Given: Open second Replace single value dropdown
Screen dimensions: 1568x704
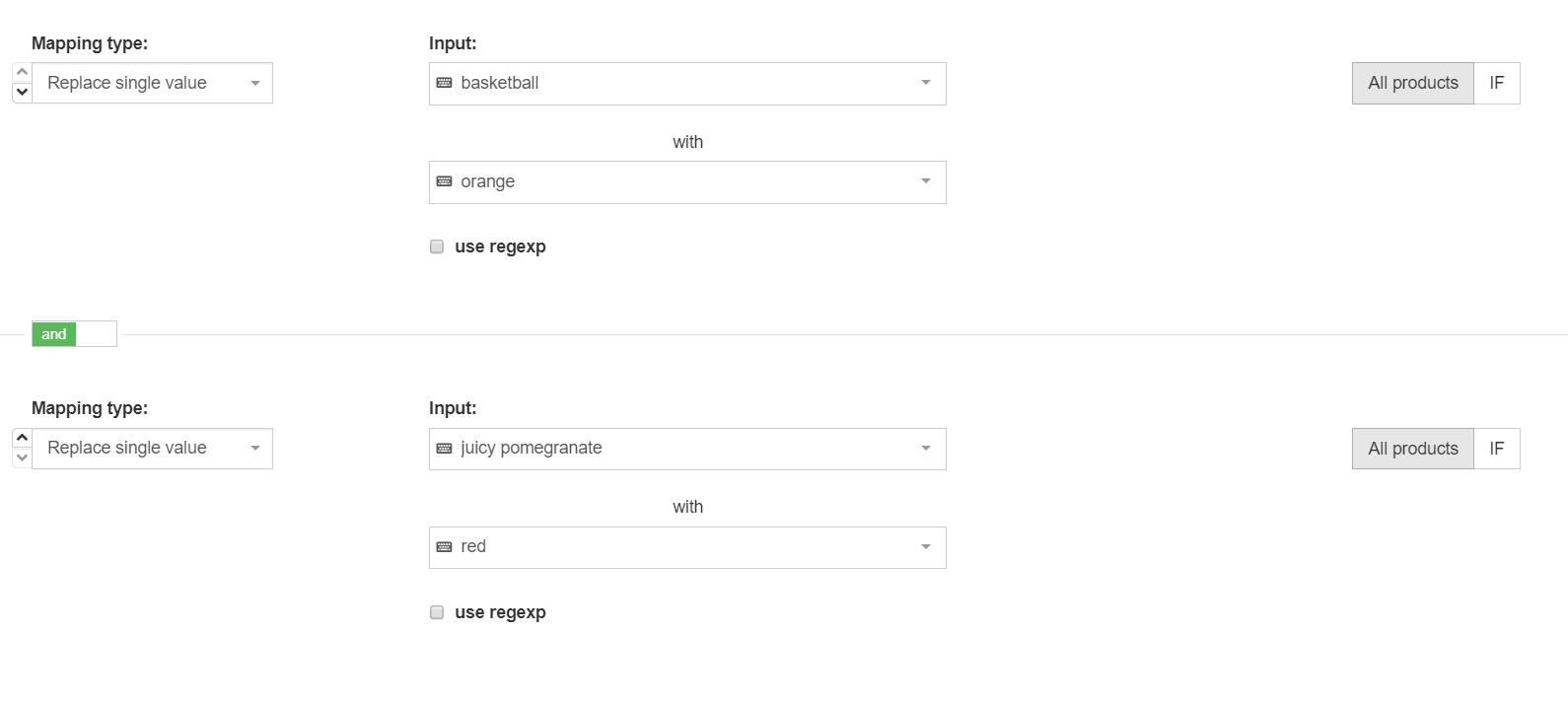Looking at the screenshot, I should click(x=153, y=449).
